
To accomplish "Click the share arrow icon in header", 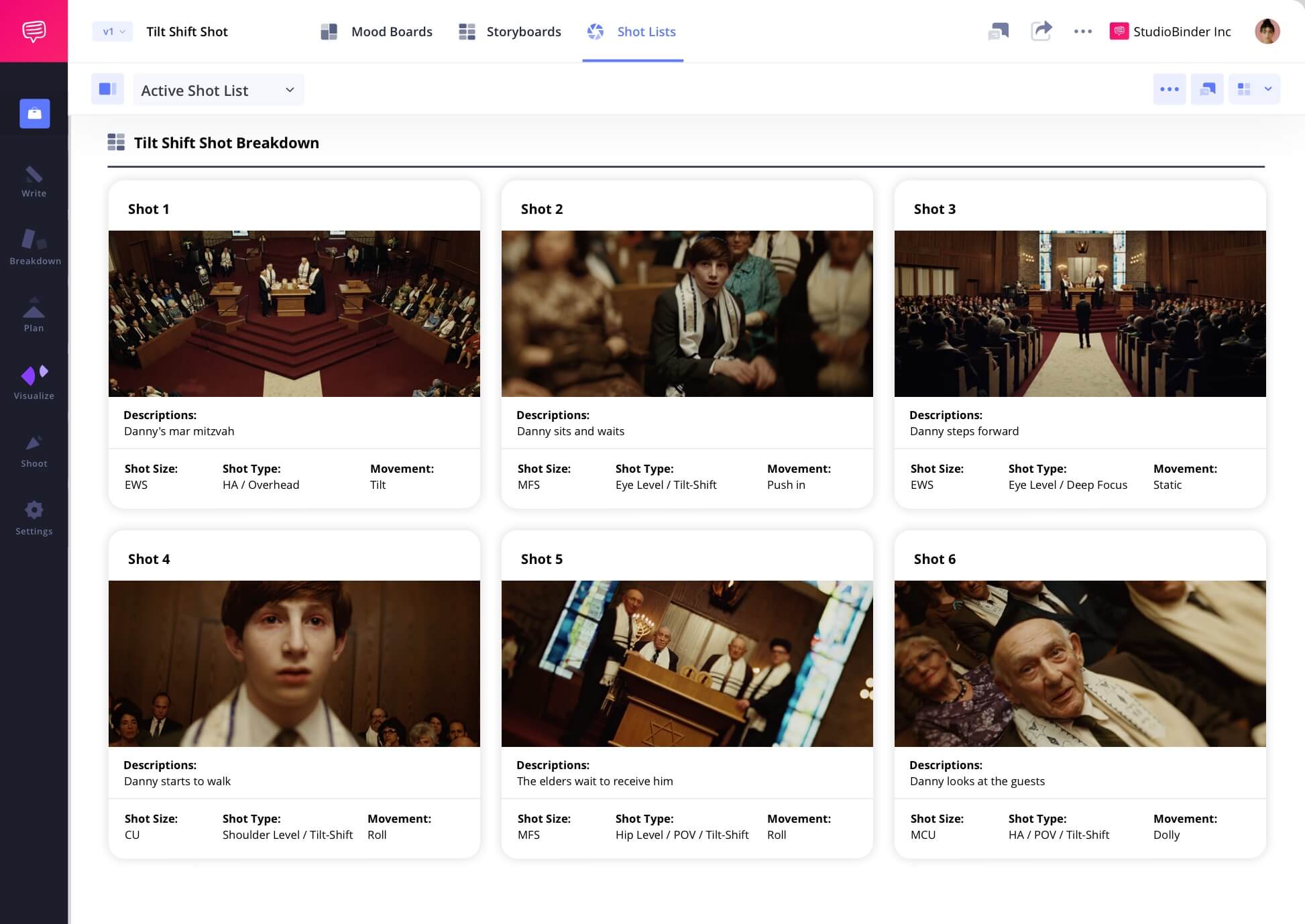I will point(1041,31).
